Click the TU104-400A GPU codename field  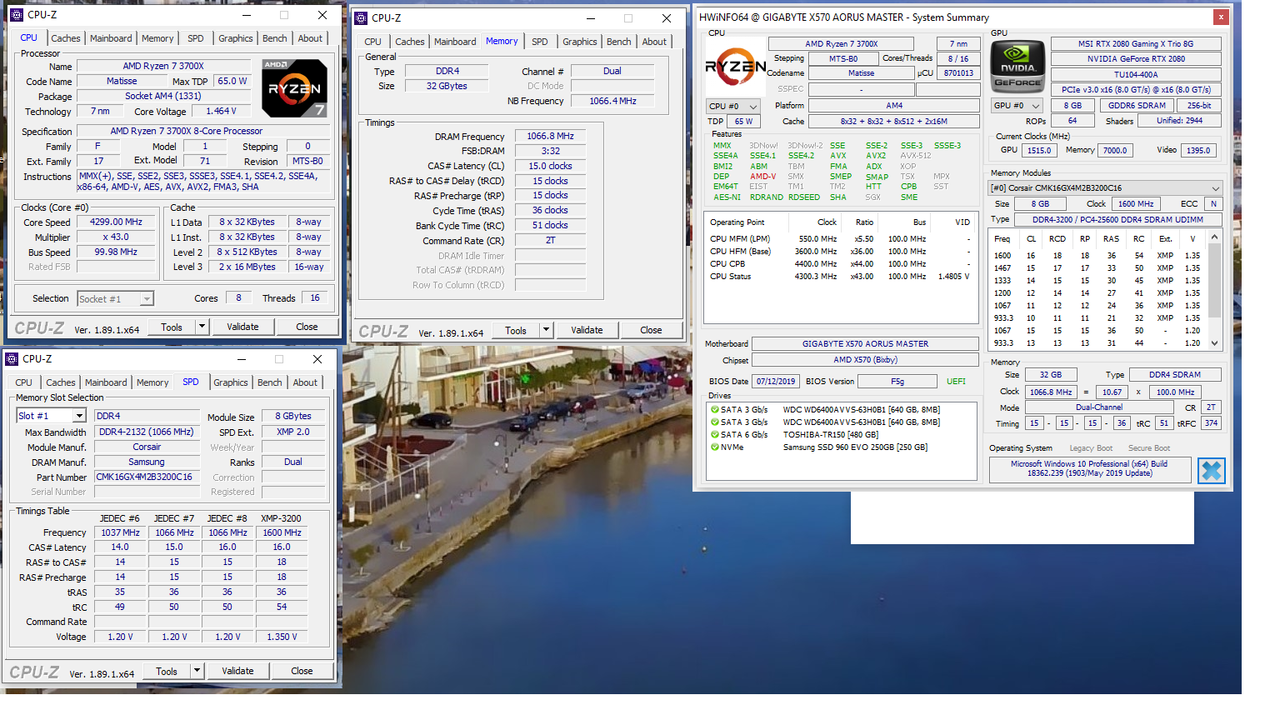point(1136,74)
